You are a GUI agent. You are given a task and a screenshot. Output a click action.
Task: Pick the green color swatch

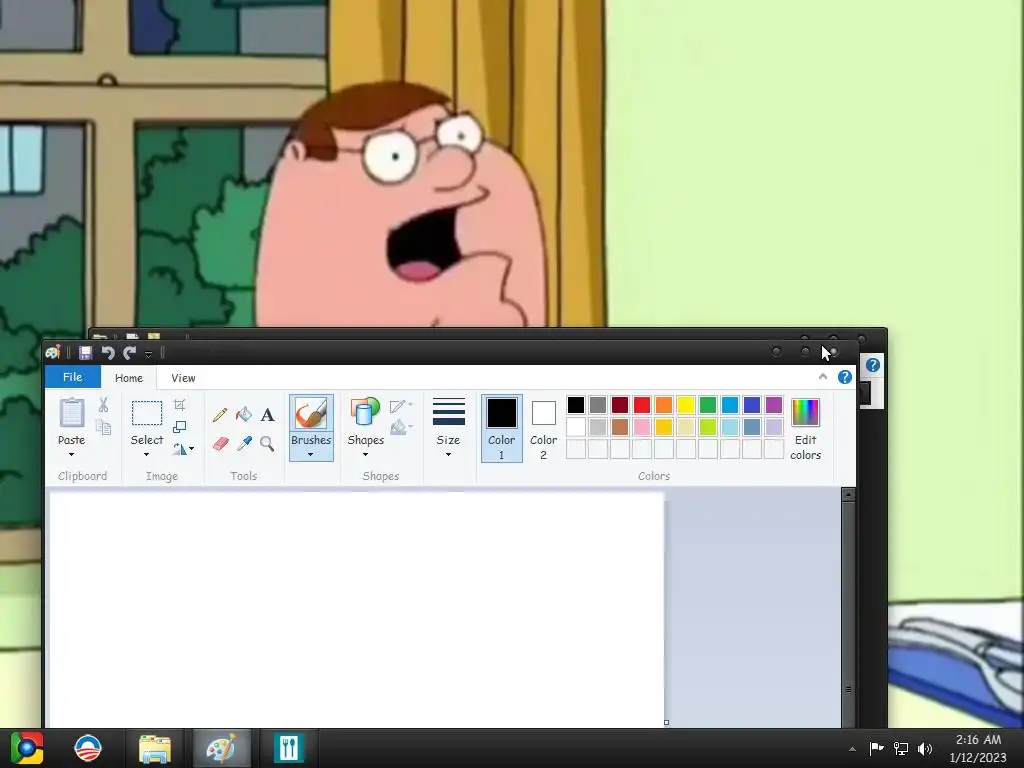click(708, 405)
